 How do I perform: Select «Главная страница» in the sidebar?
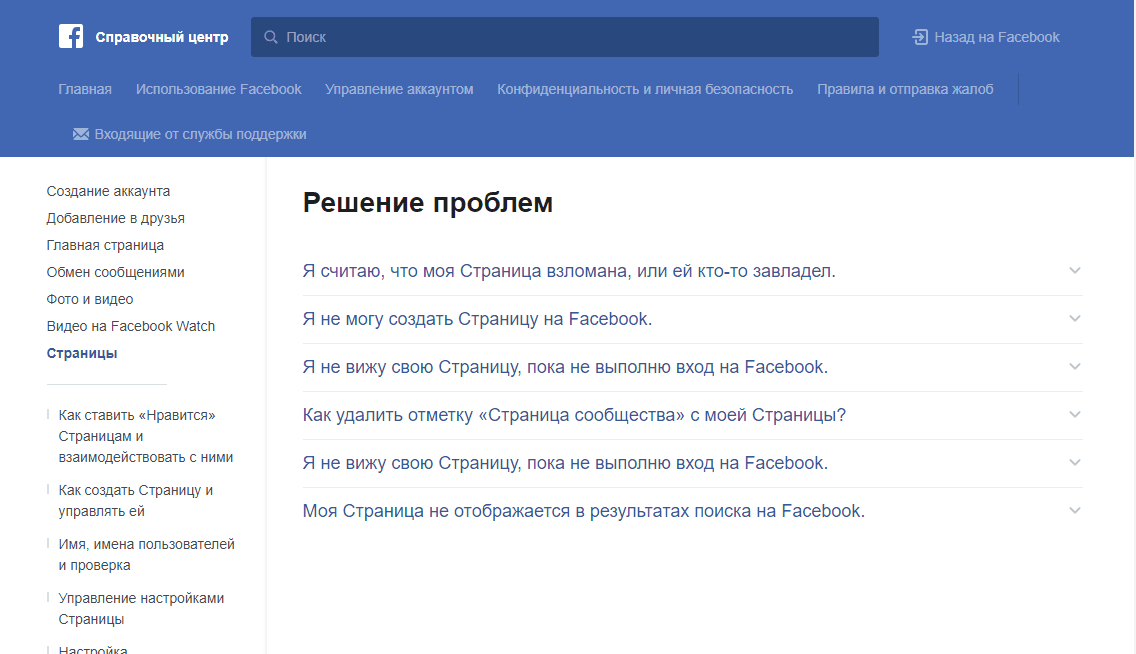click(105, 245)
